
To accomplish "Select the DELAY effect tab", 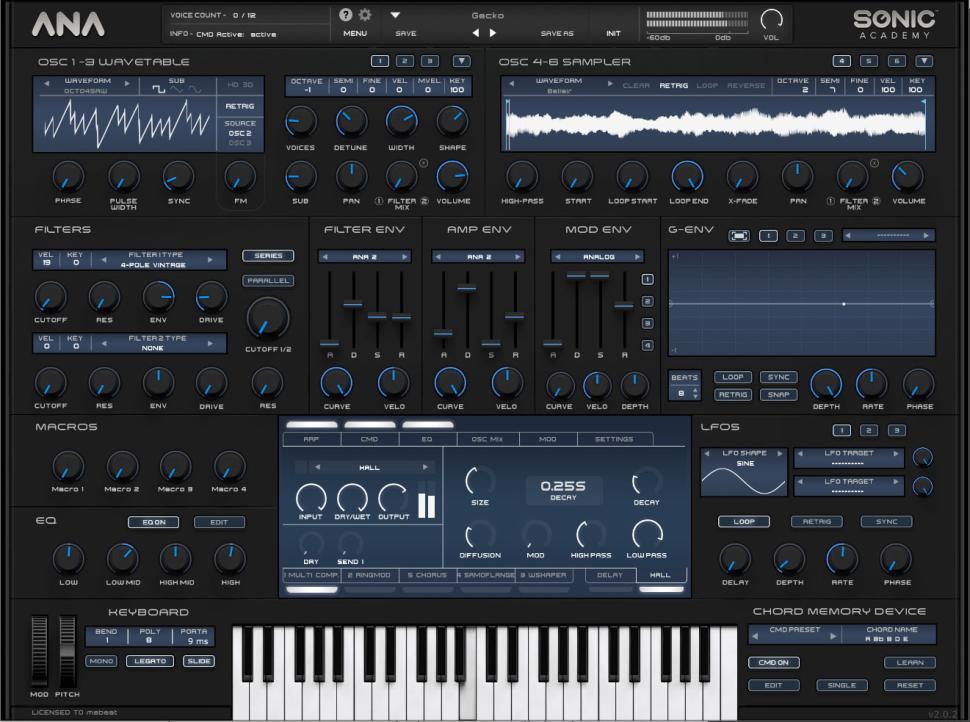I will [x=609, y=575].
